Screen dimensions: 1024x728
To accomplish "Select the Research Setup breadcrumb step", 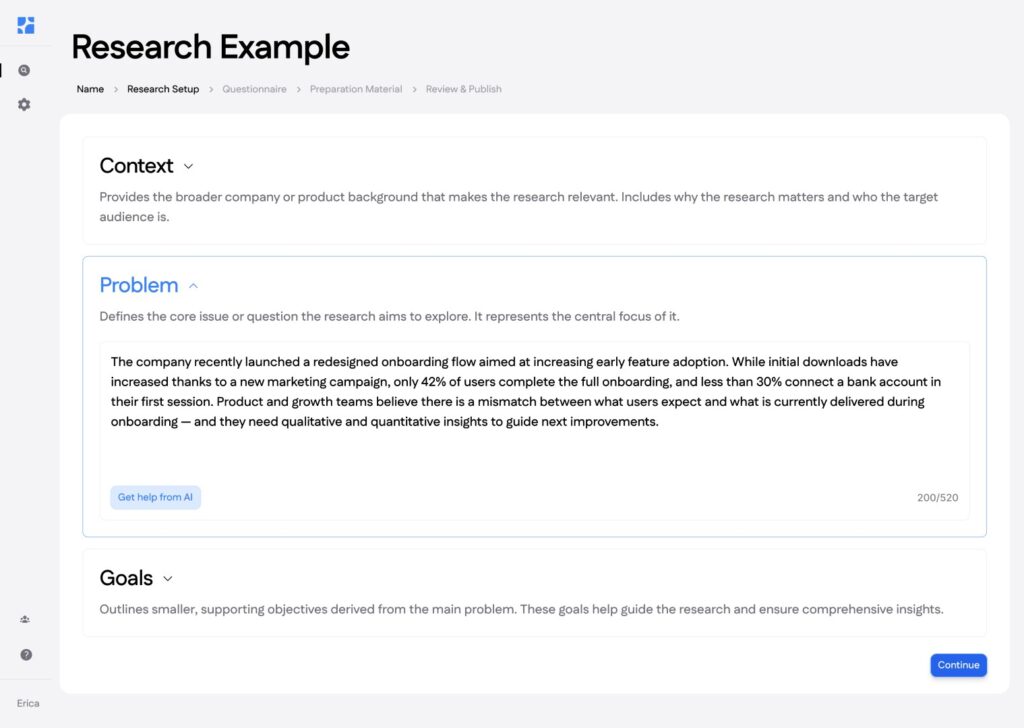I will (163, 89).
